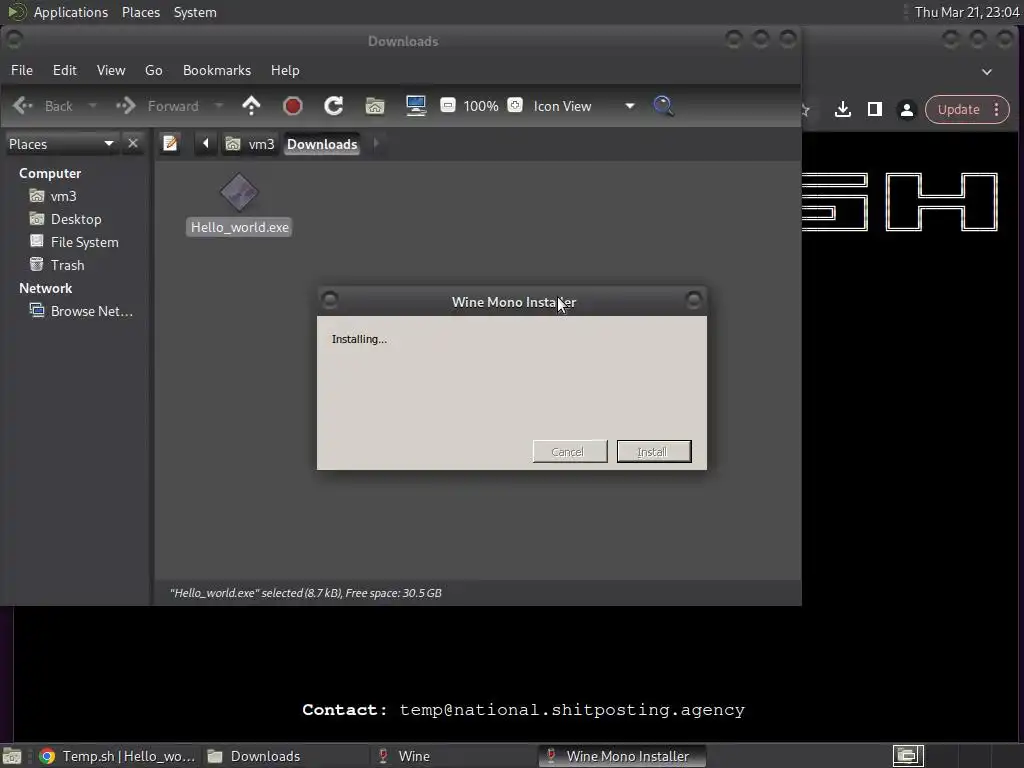The width and height of the screenshot is (1024, 768).
Task: Select File System in sidebar
Action: 74,242
